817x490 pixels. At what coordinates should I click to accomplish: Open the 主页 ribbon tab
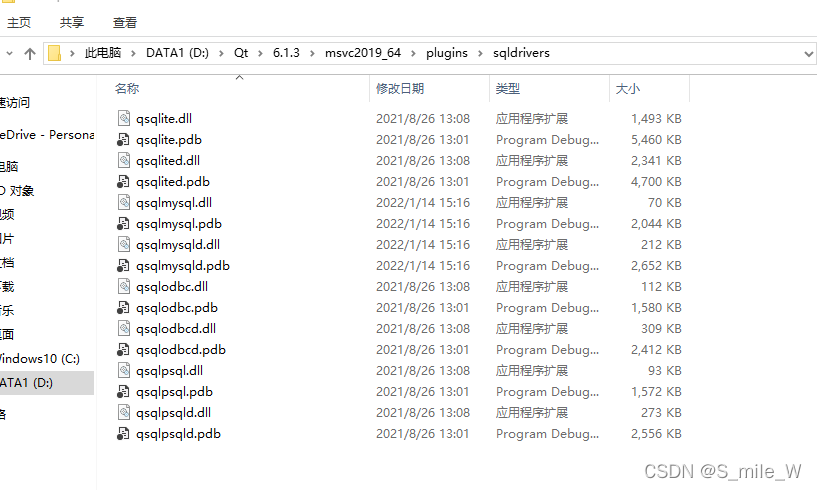(x=19, y=22)
